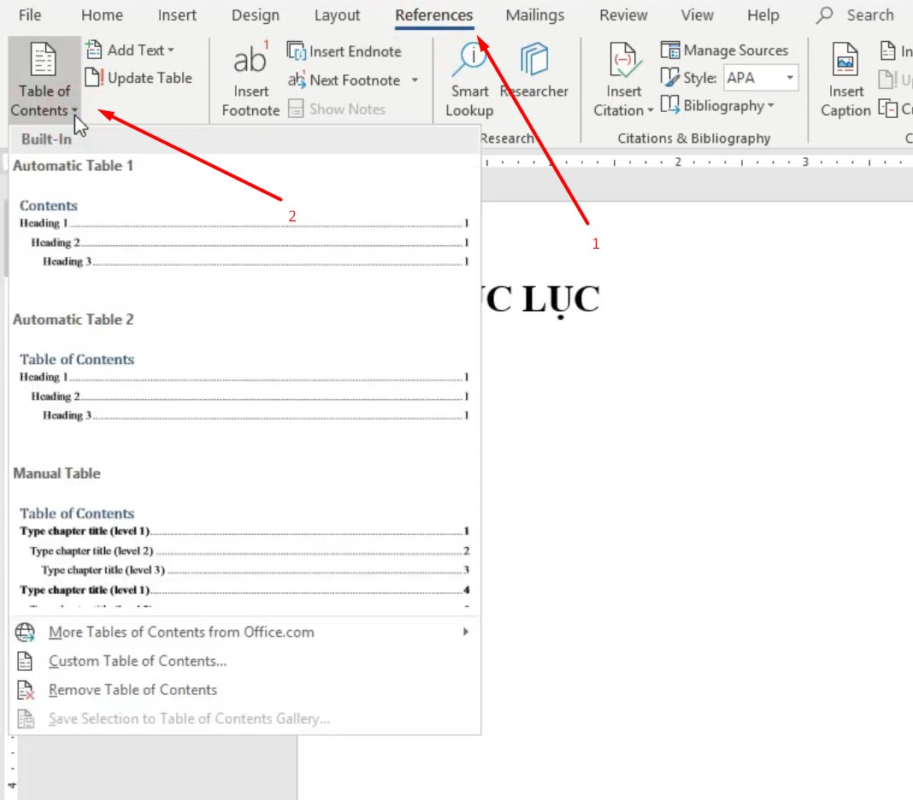Image resolution: width=913 pixels, height=800 pixels.
Task: Click the Table of Contents button
Action: click(44, 80)
